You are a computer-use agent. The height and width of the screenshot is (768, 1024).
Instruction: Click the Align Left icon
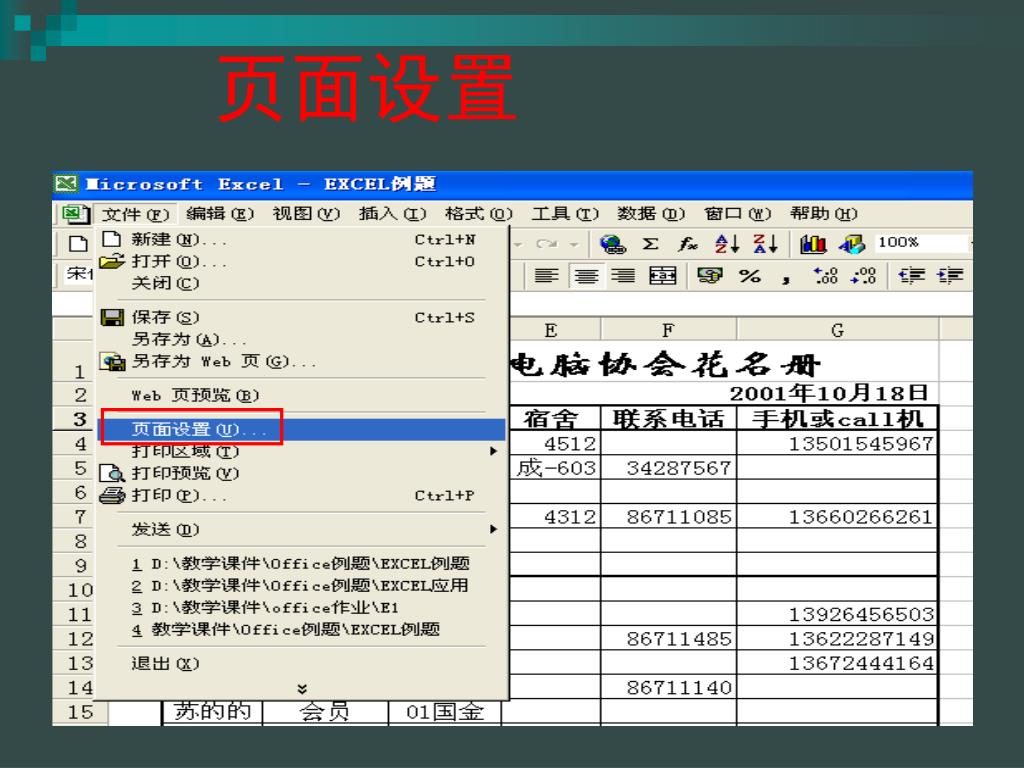pos(546,276)
